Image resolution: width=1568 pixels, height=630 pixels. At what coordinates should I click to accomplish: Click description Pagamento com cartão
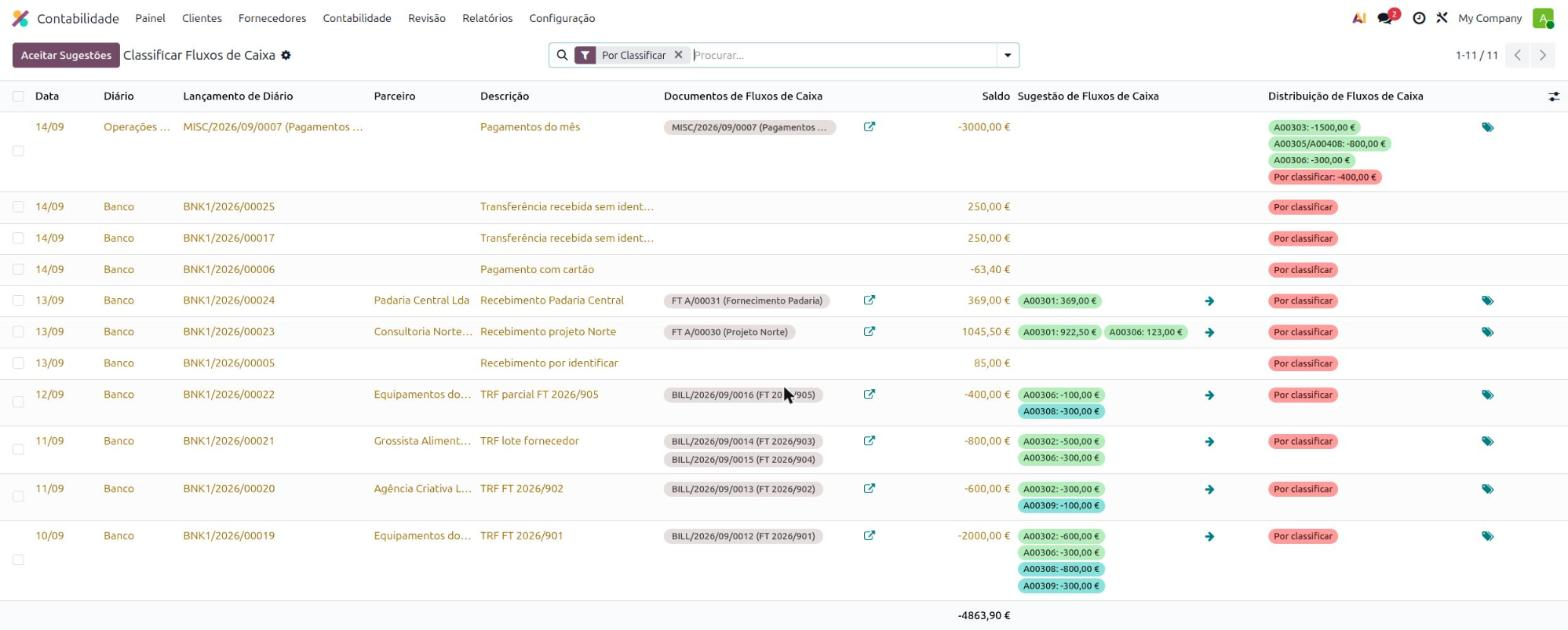point(537,269)
